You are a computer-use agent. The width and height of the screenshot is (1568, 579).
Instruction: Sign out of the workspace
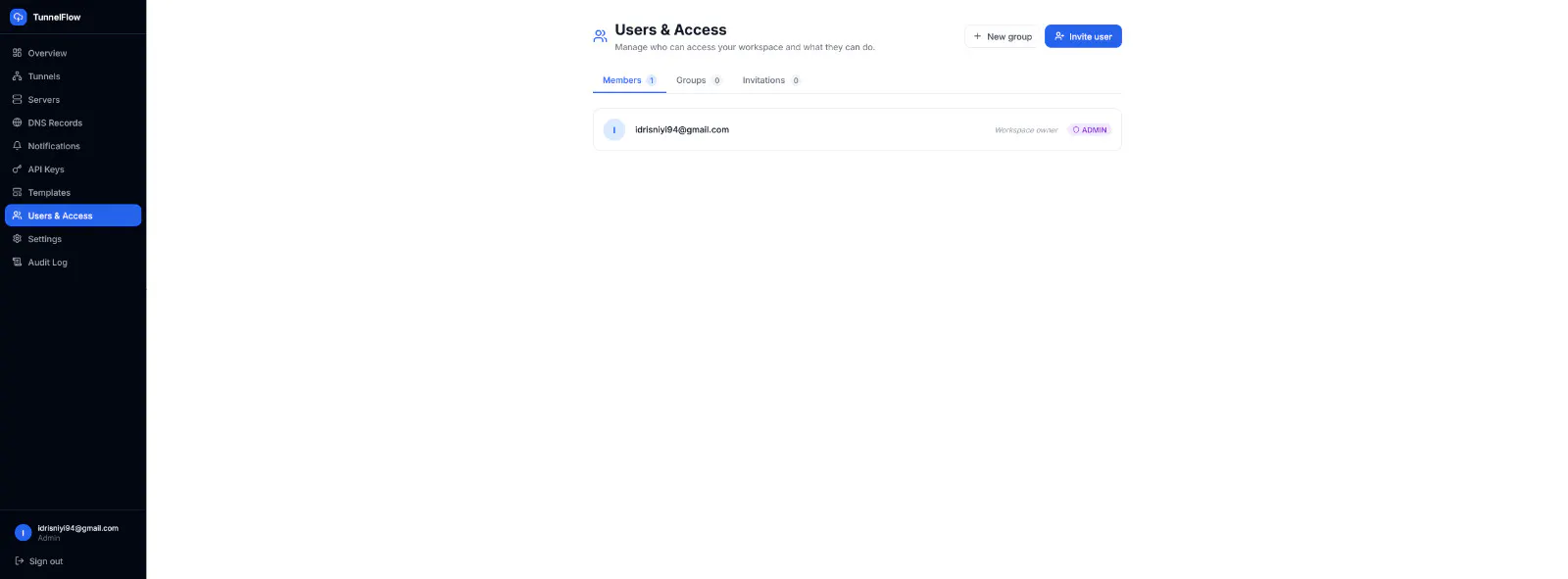coord(39,561)
